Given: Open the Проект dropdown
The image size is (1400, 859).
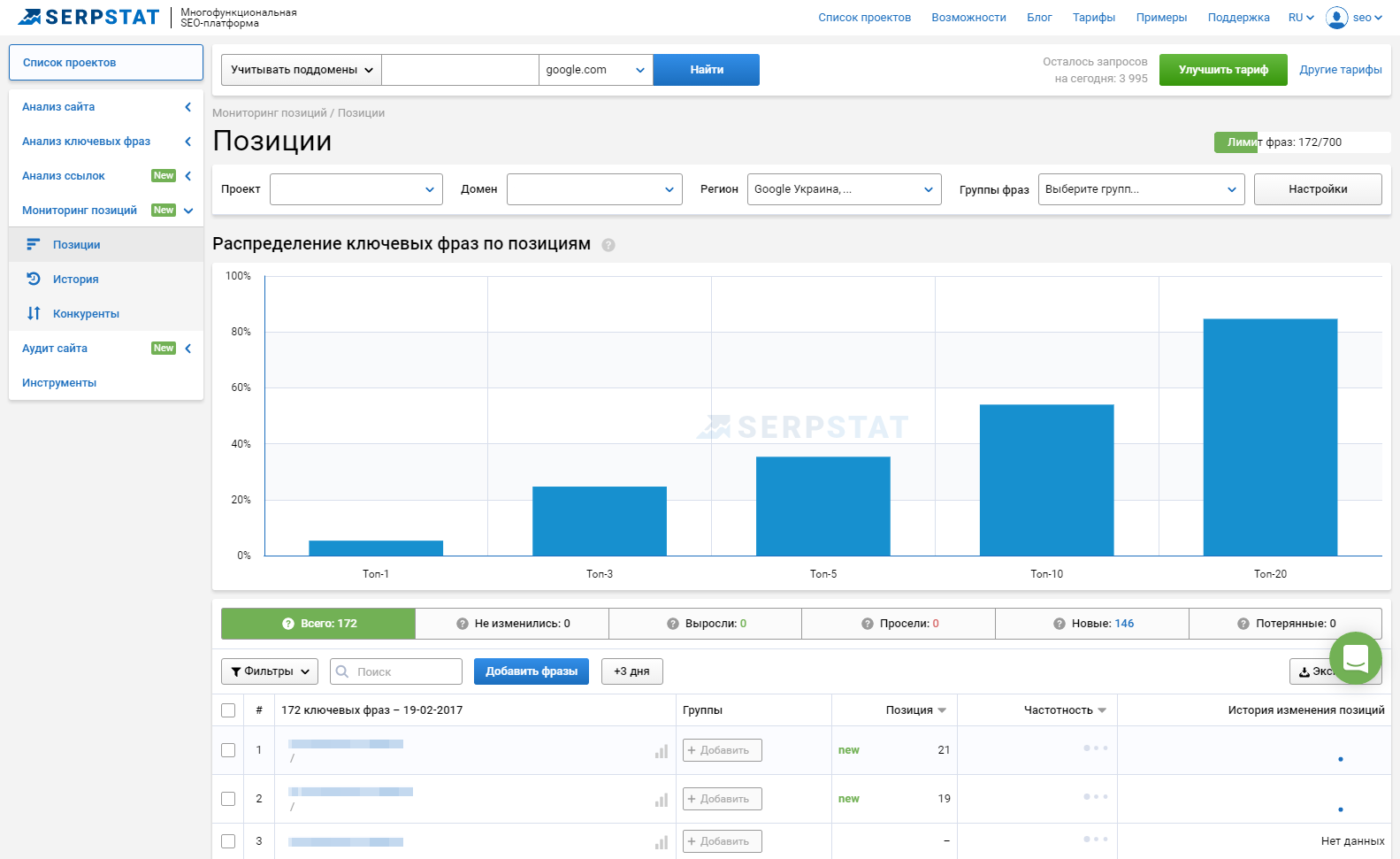Looking at the screenshot, I should coord(356,189).
